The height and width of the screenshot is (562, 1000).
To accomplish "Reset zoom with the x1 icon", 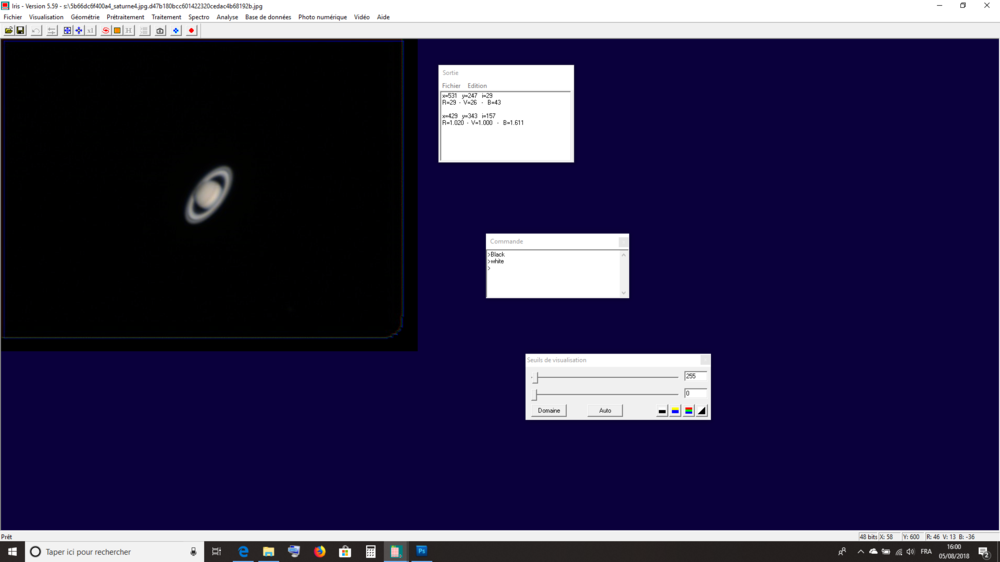I will pyautogui.click(x=91, y=31).
